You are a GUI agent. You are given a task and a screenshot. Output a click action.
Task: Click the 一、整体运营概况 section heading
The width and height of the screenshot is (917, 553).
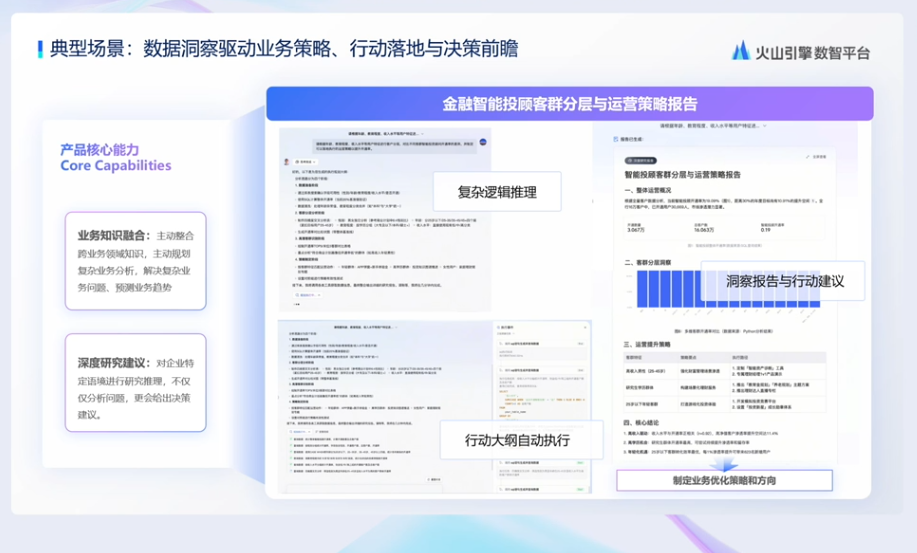(648, 191)
